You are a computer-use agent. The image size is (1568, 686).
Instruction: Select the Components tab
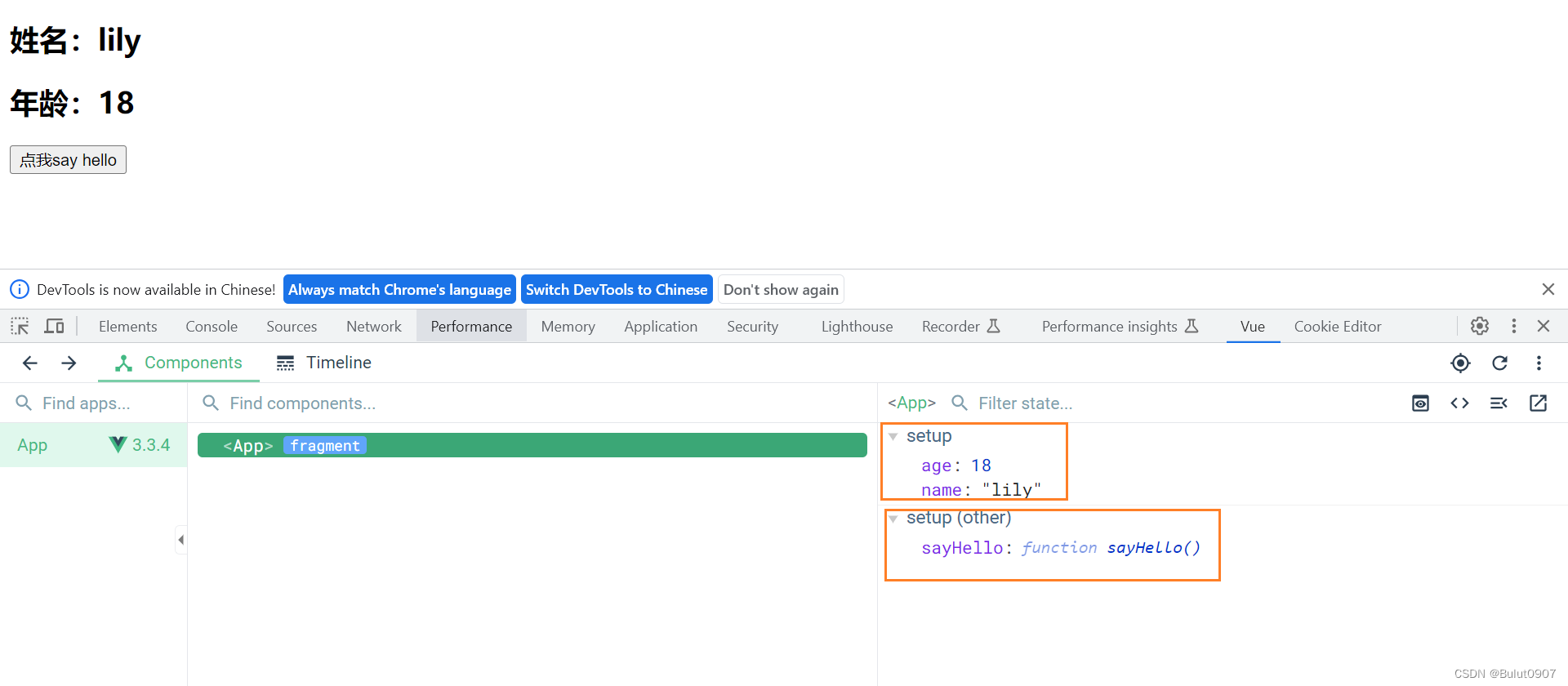(179, 363)
